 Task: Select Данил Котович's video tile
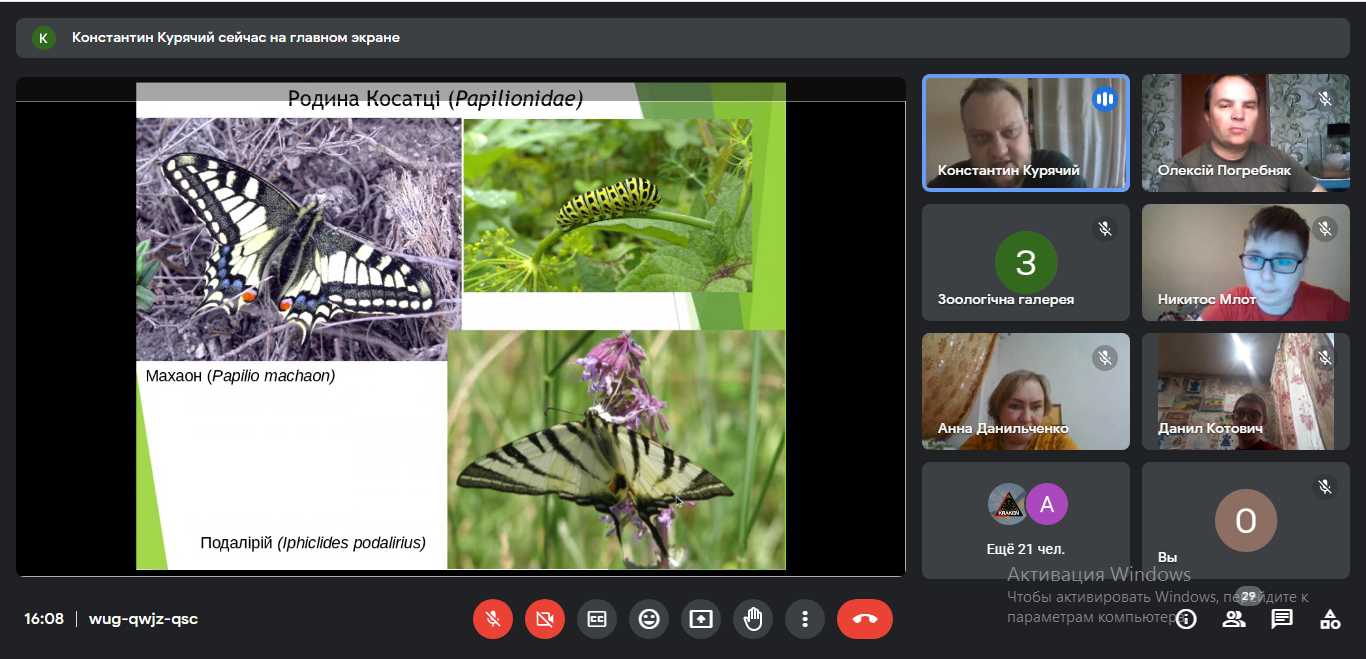tap(1246, 391)
